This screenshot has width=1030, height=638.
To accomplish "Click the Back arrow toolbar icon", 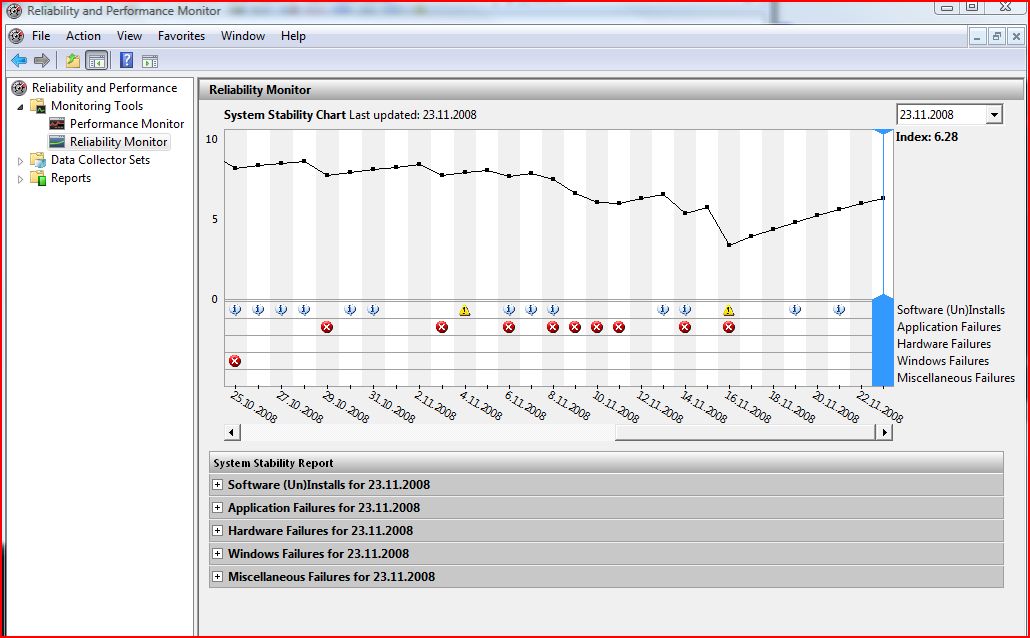I will click(18, 61).
